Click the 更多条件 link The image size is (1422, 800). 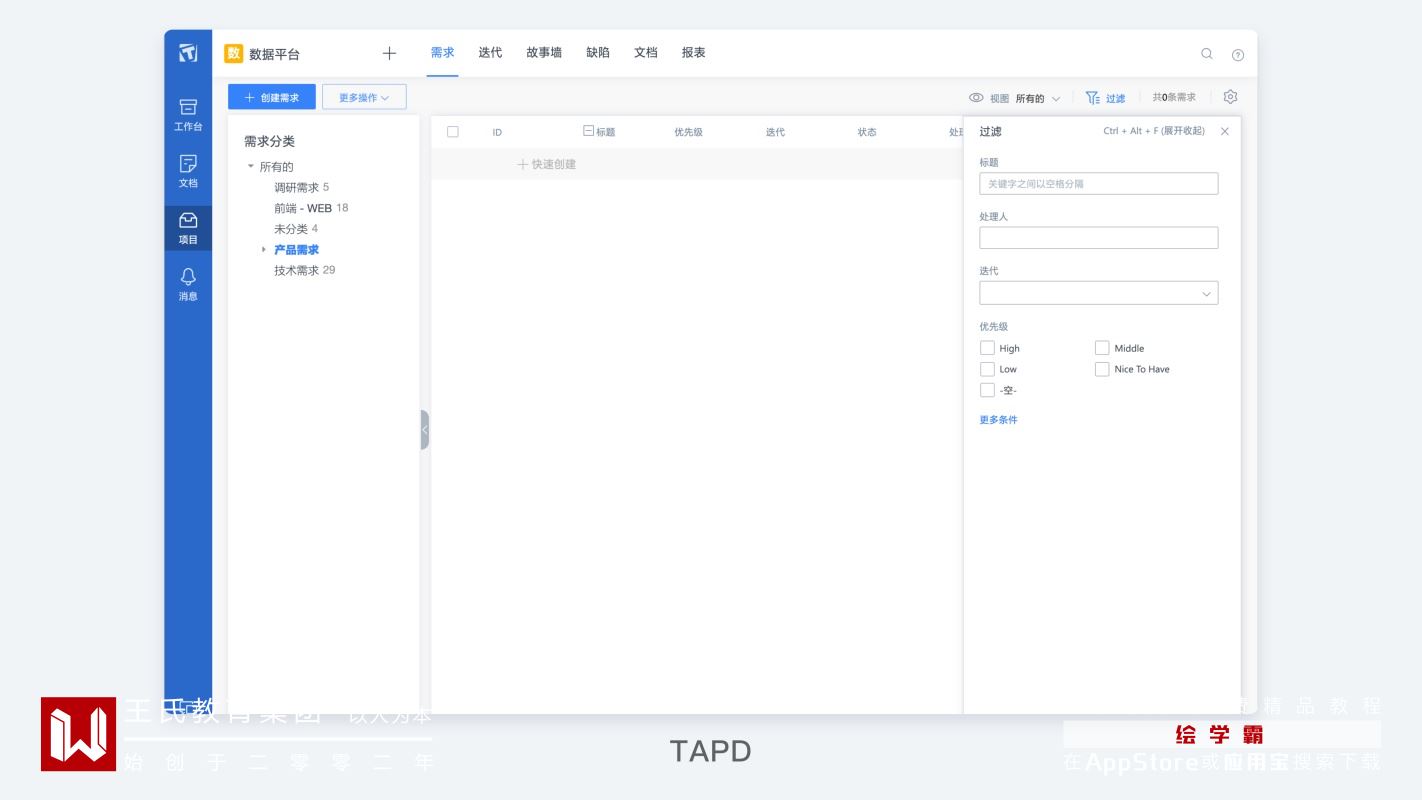pos(998,420)
